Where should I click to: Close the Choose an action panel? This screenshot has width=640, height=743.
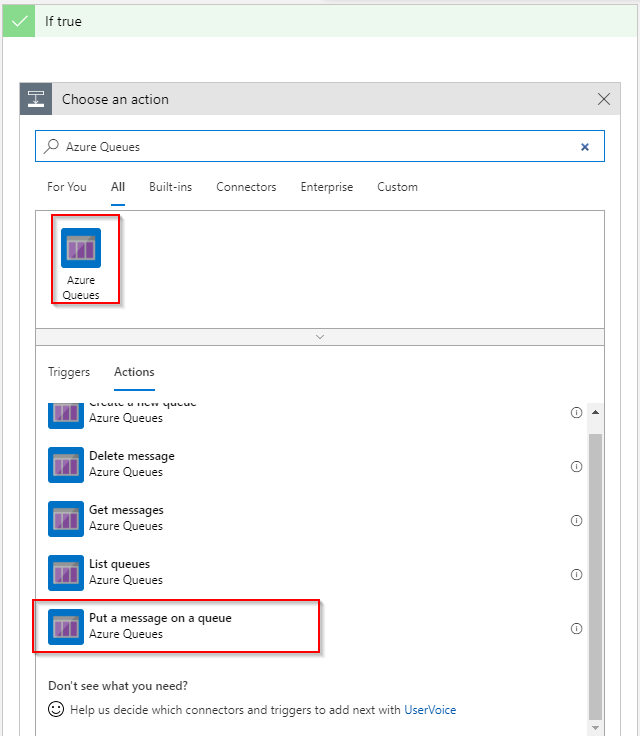pos(604,99)
